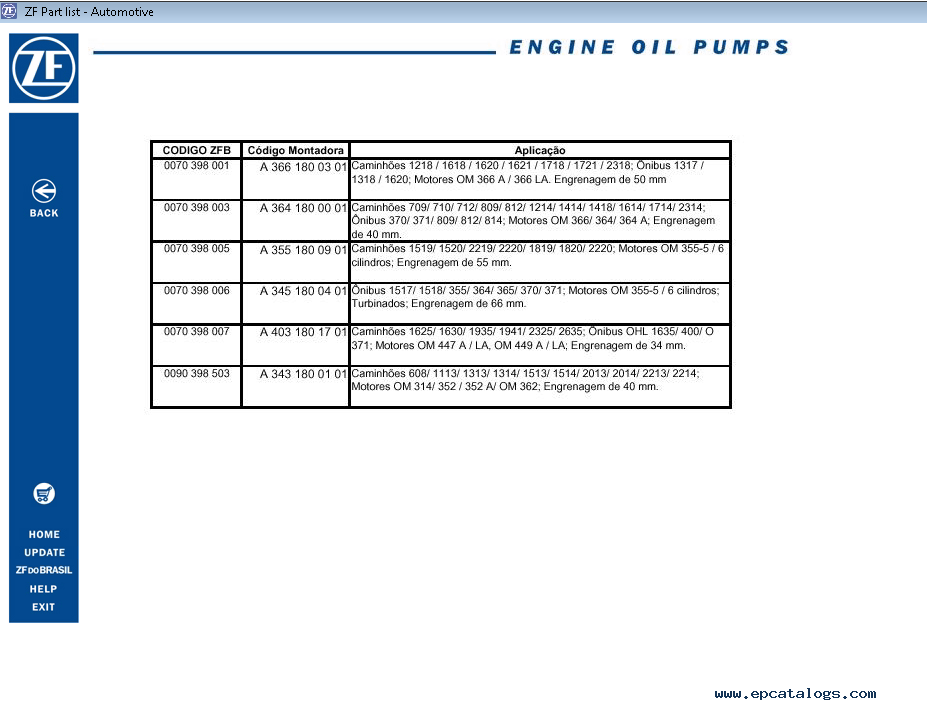
Task: Click application text with OM 447 A engines
Action: 533,338
